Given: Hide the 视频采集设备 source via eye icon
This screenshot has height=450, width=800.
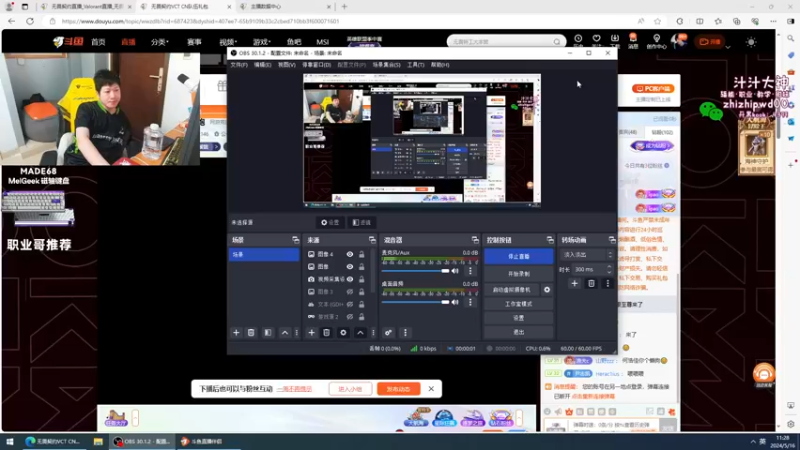Looking at the screenshot, I should pyautogui.click(x=350, y=279).
